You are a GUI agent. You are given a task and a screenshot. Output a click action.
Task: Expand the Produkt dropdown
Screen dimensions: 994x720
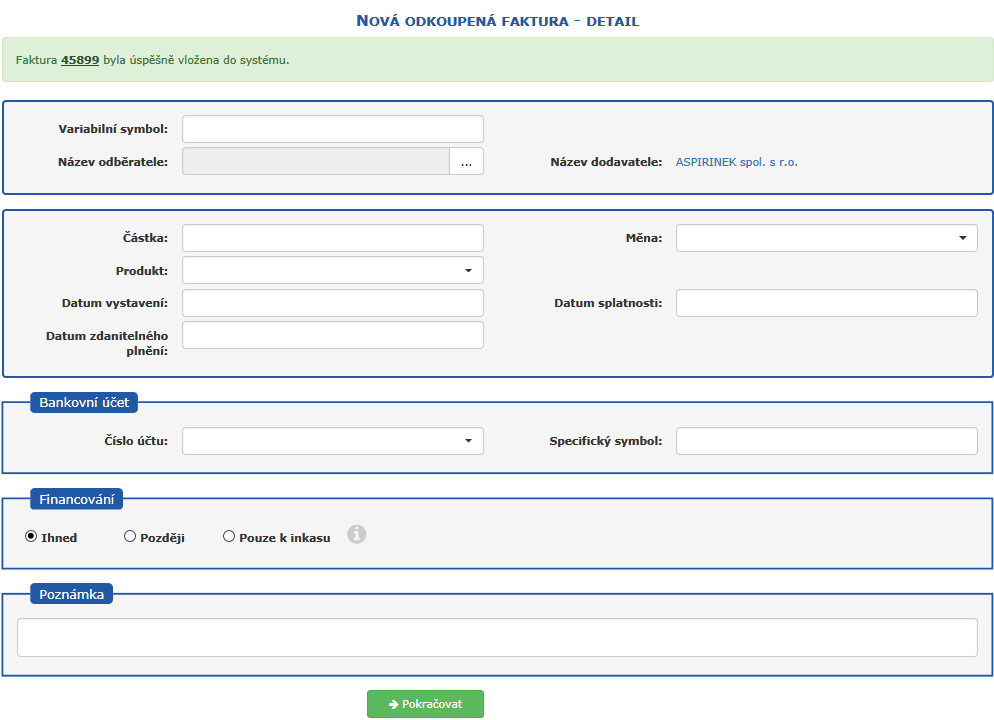pyautogui.click(x=333, y=270)
